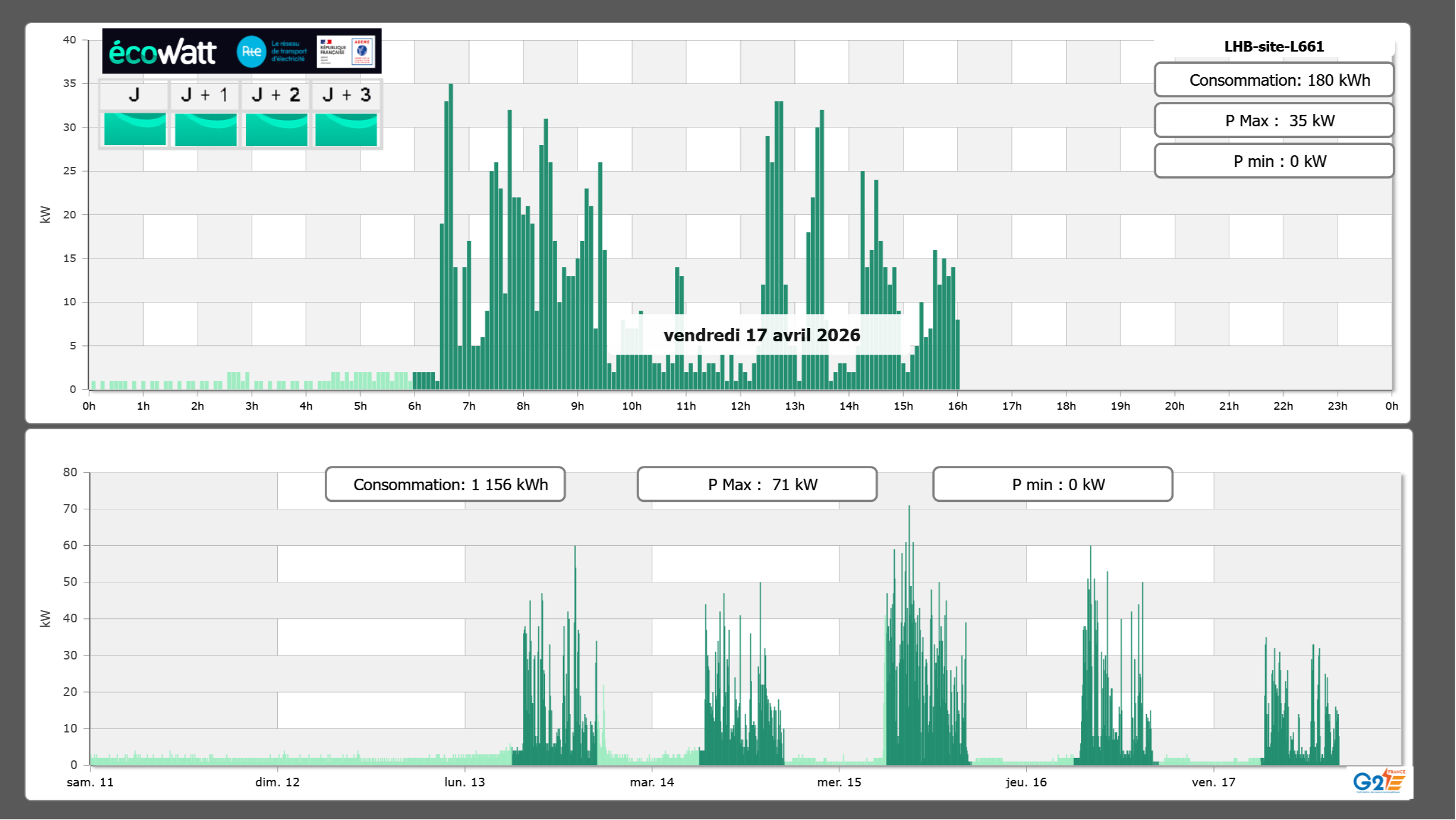1456x820 pixels.
Task: Click the ADEME logo badge
Action: pos(362,52)
